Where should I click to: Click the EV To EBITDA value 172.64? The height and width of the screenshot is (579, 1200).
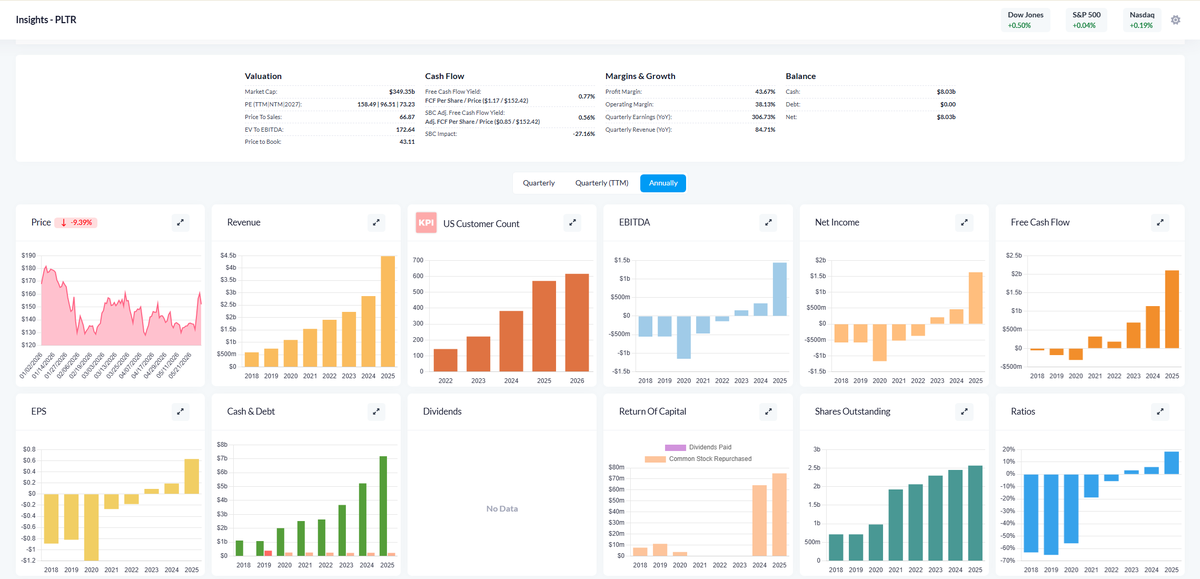tap(404, 129)
